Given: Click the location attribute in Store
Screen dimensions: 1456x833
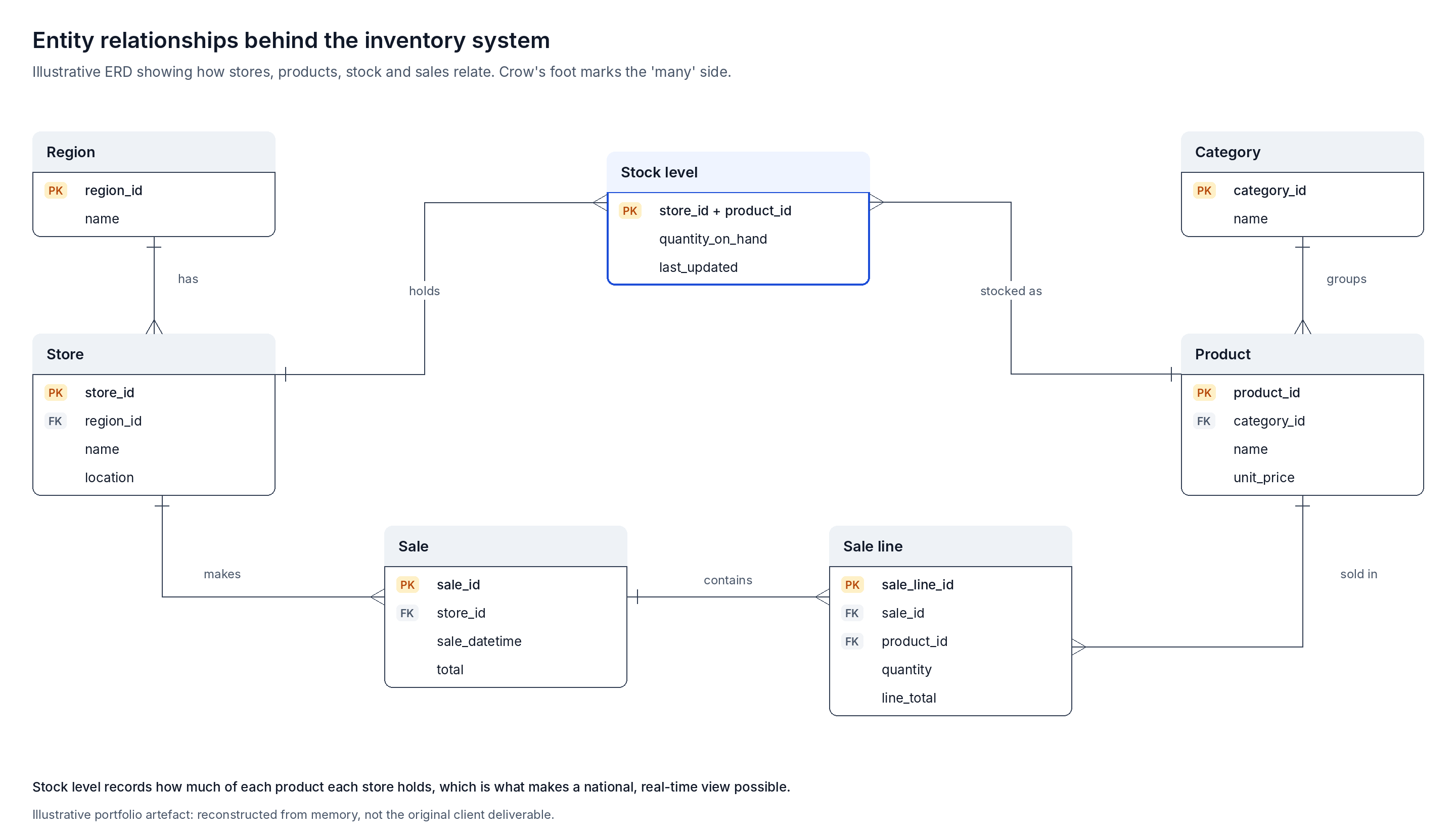Looking at the screenshot, I should click(109, 478).
